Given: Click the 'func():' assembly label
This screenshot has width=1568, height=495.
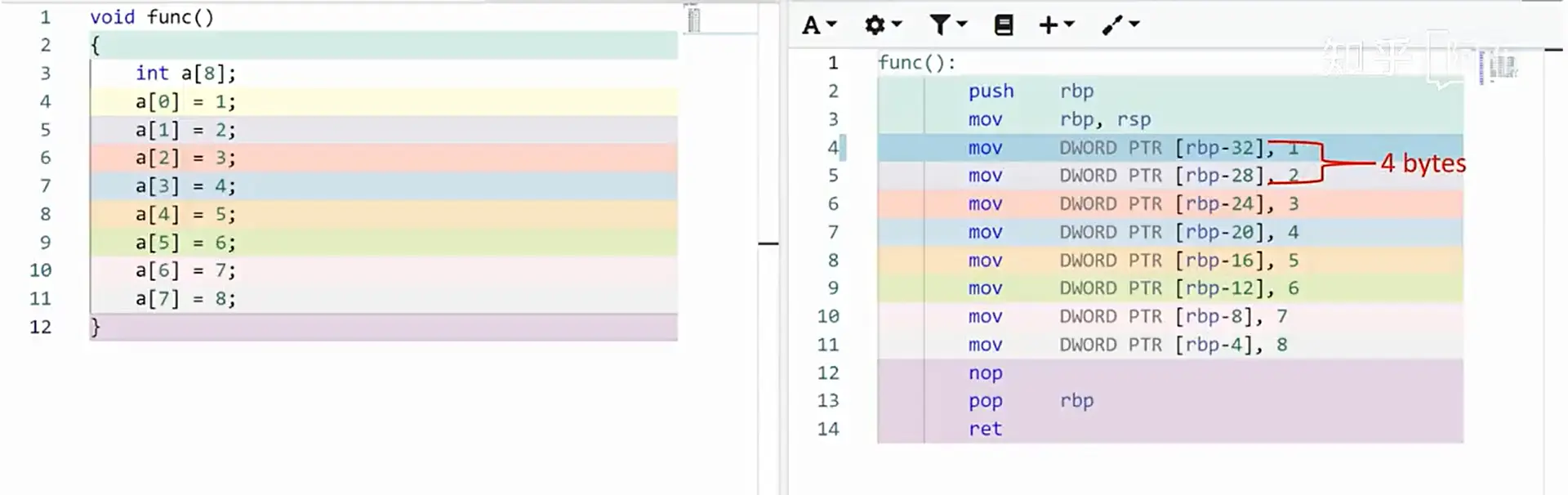Looking at the screenshot, I should [x=916, y=63].
